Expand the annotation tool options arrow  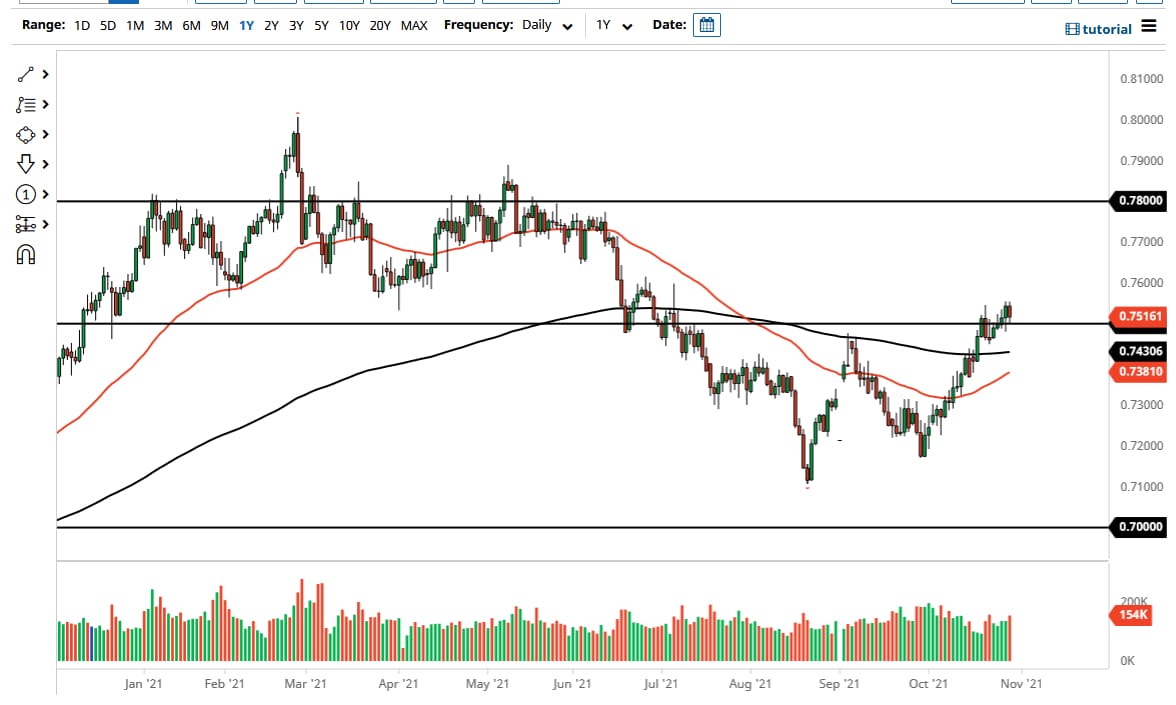pos(46,104)
